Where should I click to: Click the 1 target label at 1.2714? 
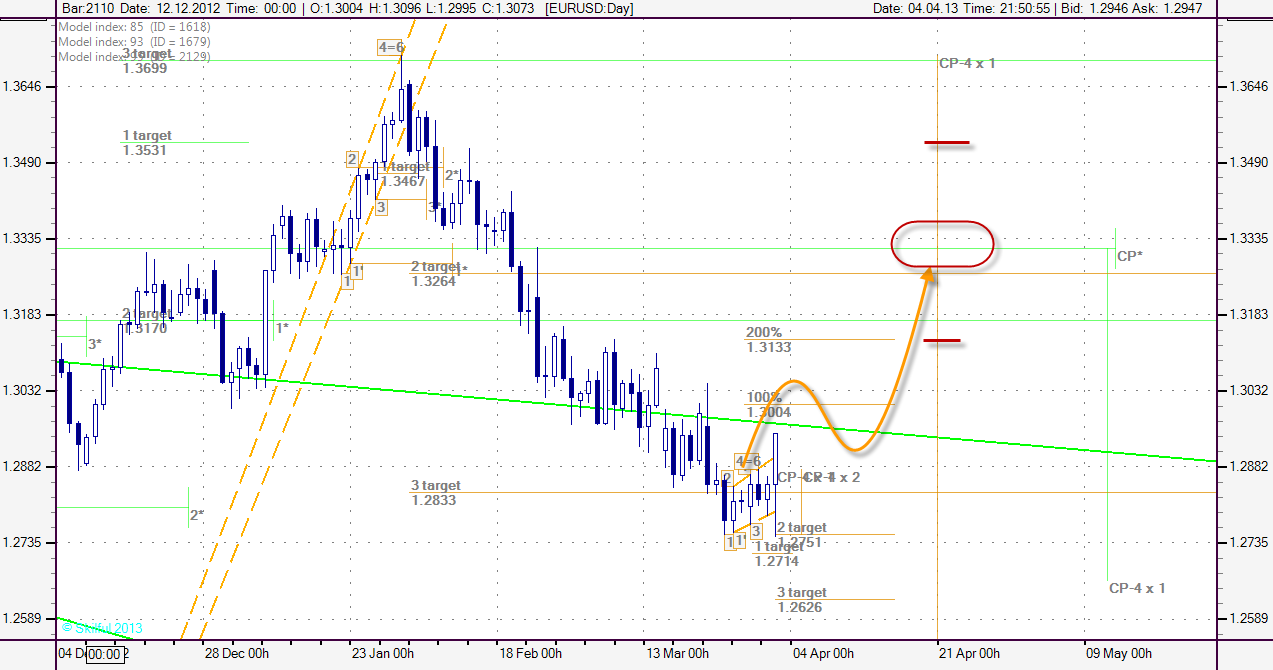click(x=777, y=554)
